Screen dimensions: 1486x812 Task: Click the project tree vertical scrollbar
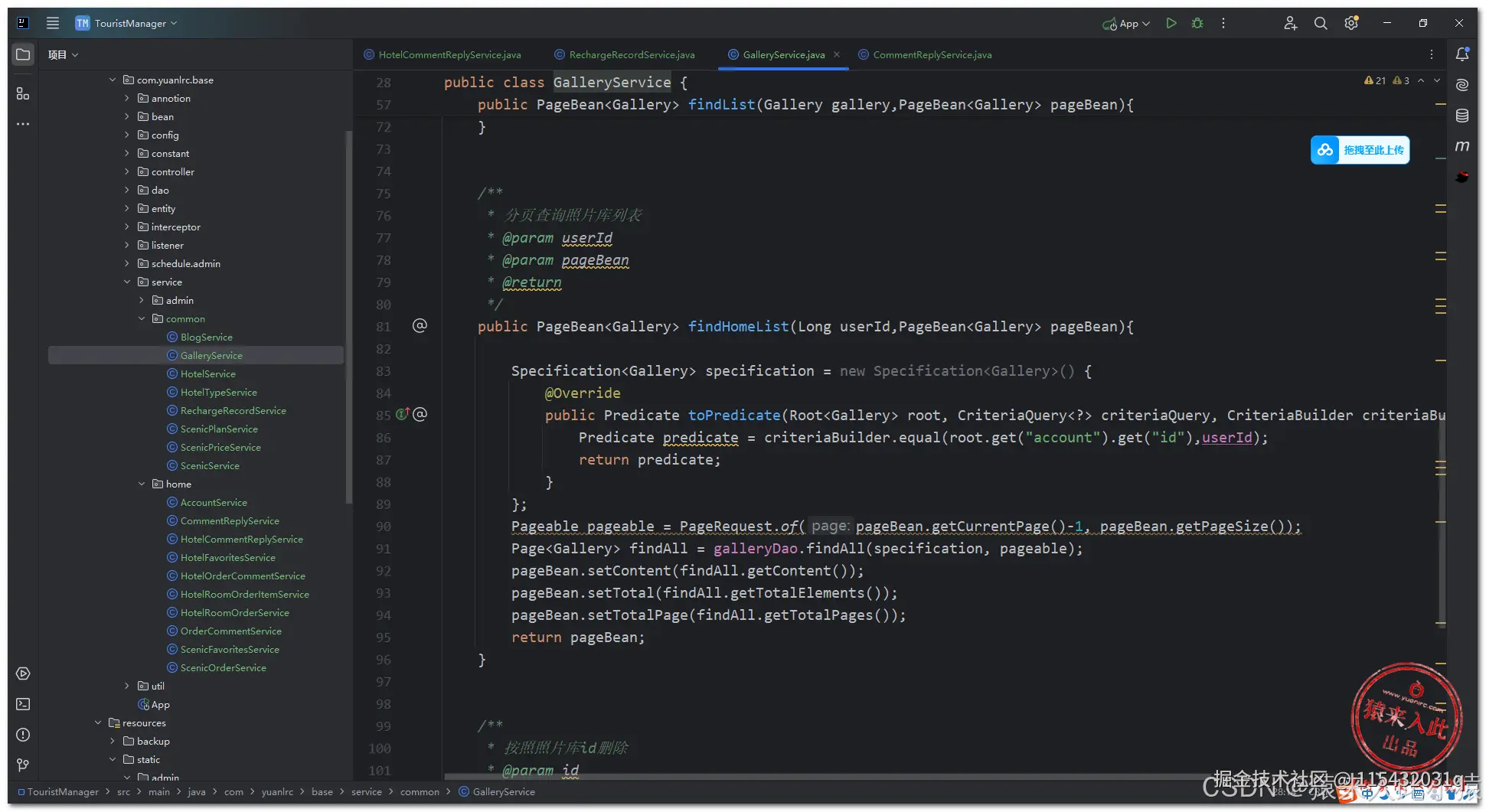[349, 317]
